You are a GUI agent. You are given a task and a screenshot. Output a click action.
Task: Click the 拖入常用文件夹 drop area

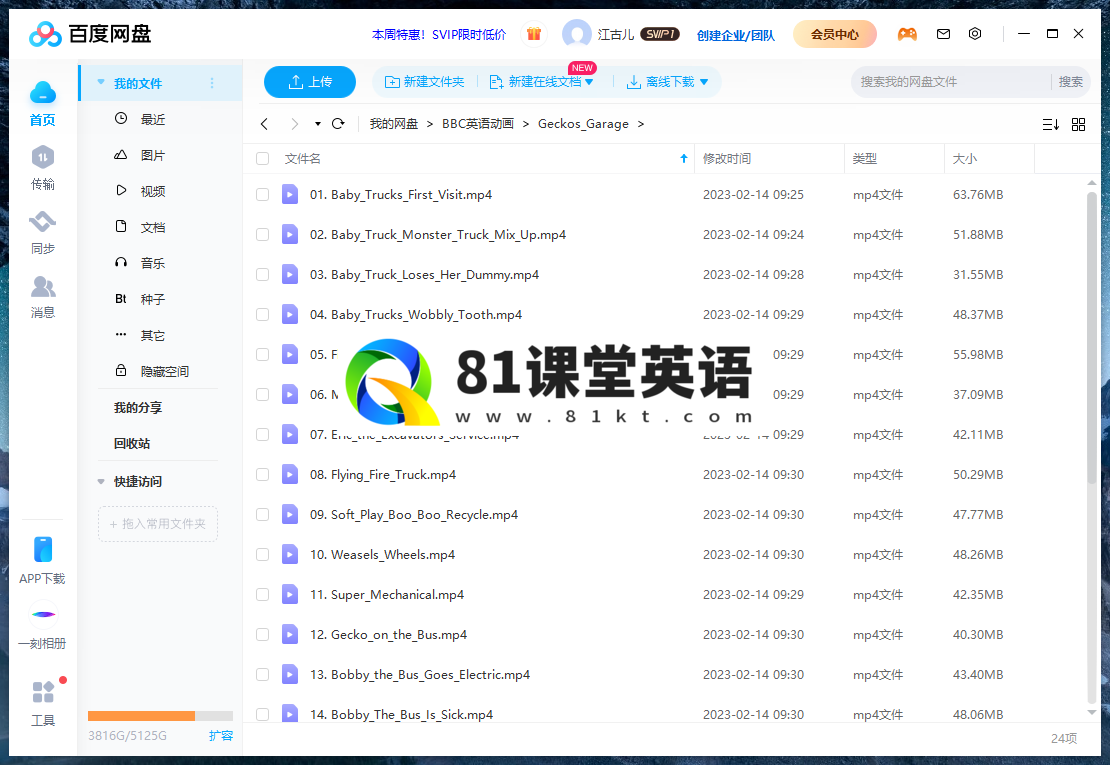point(158,524)
